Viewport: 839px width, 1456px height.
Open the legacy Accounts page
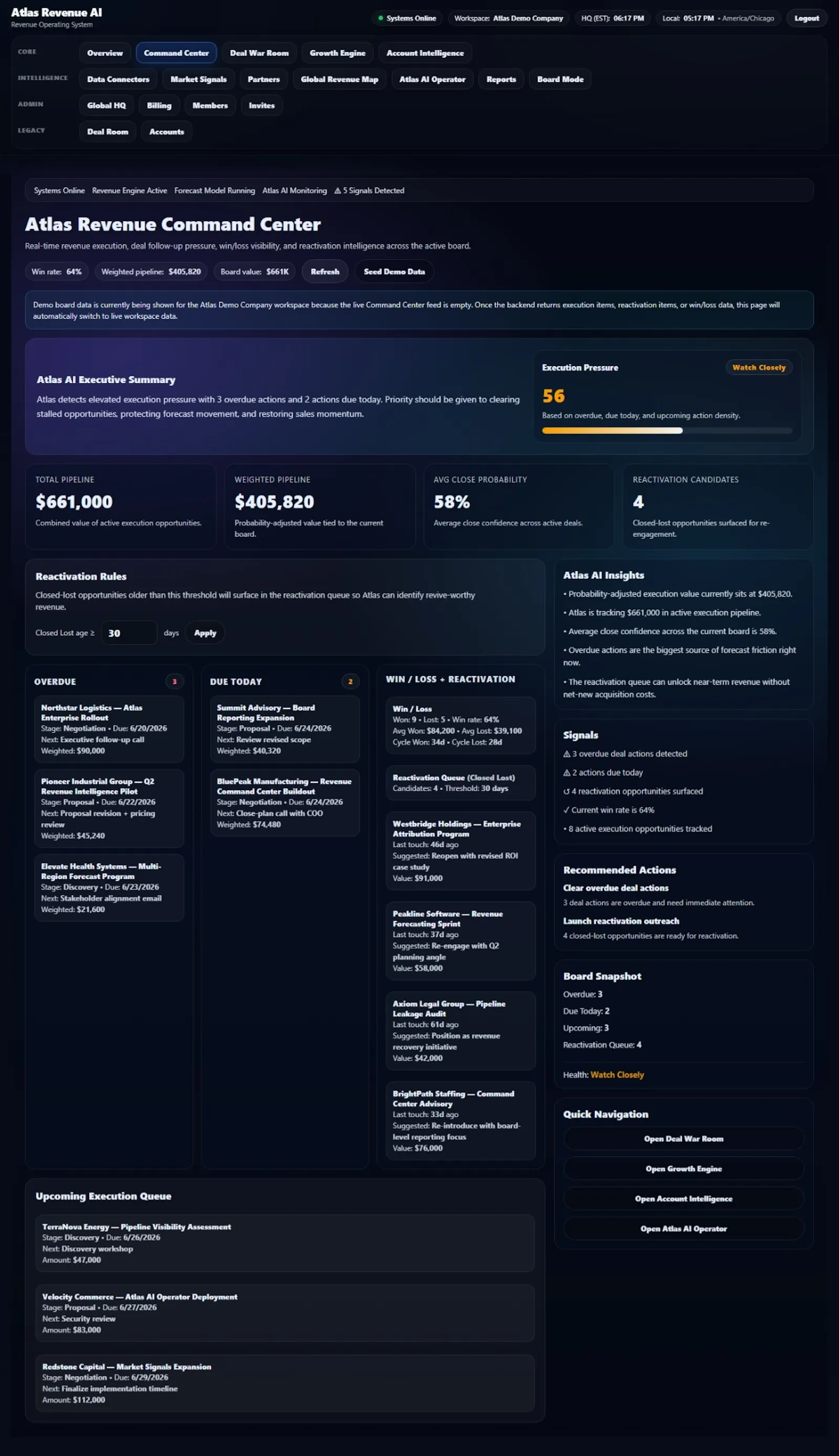[x=167, y=132]
